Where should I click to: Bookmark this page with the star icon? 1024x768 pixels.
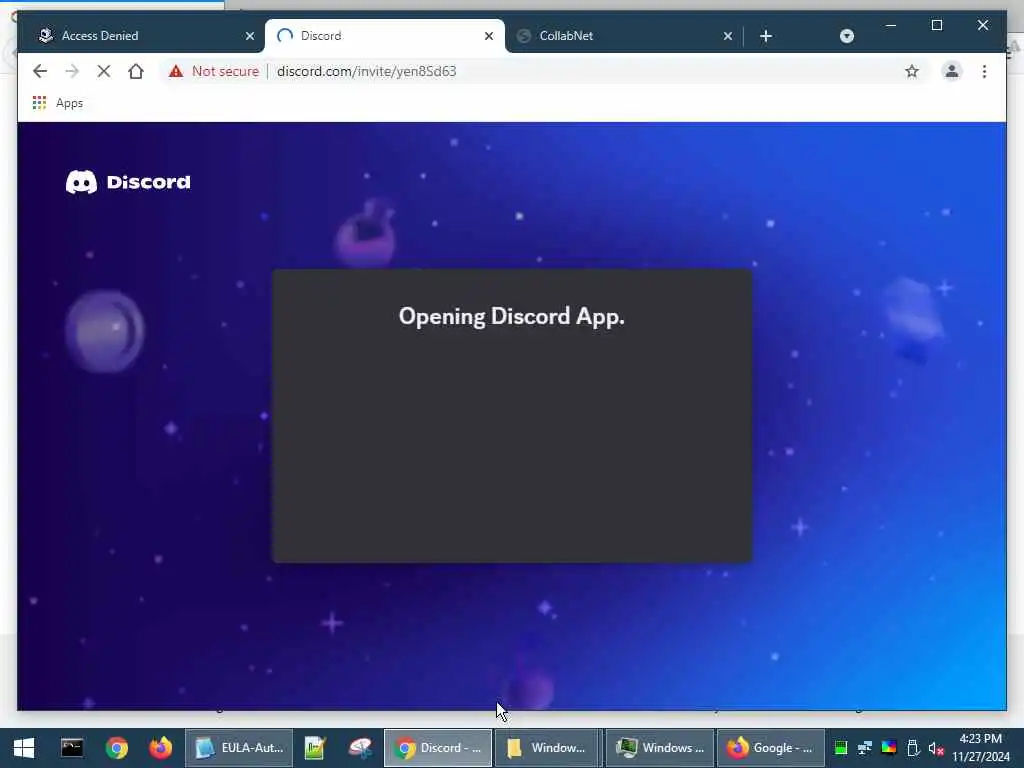tap(912, 71)
